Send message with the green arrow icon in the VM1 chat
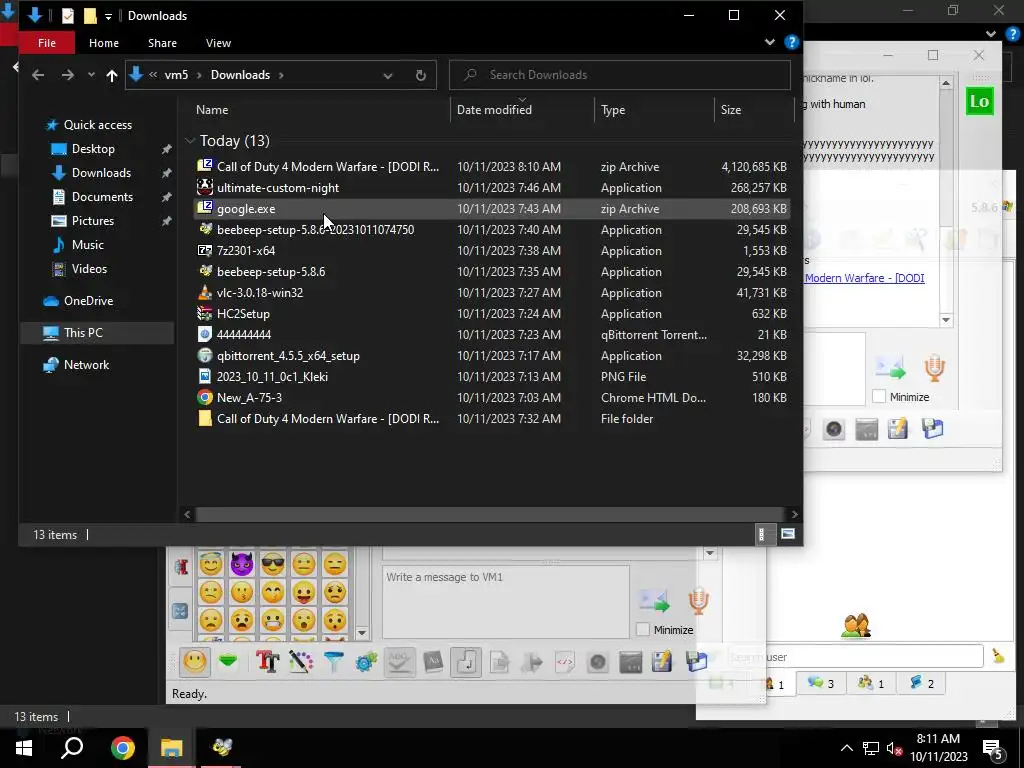This screenshot has height=768, width=1024. 654,601
